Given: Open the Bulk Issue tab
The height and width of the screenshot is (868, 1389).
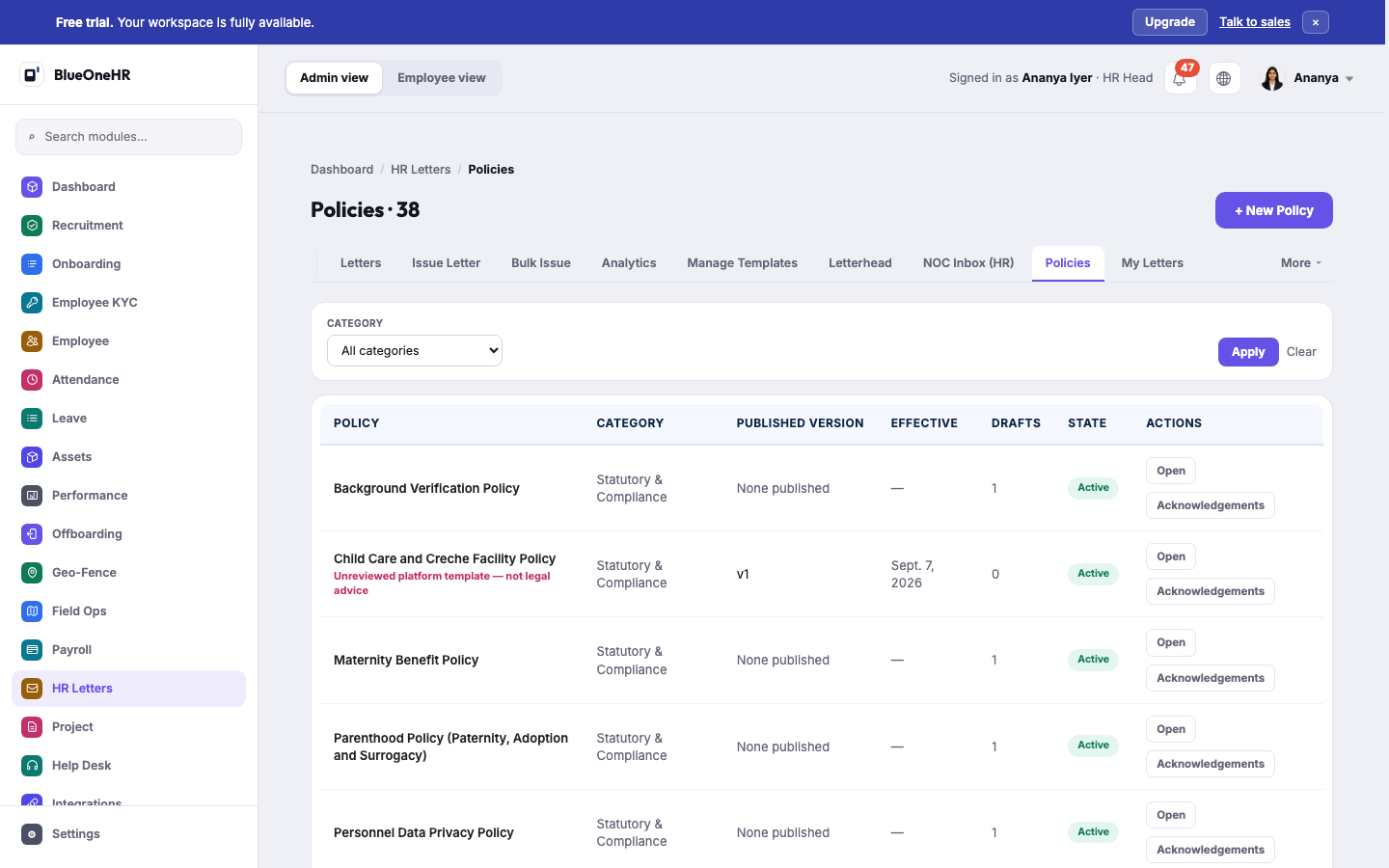Looking at the screenshot, I should [541, 263].
